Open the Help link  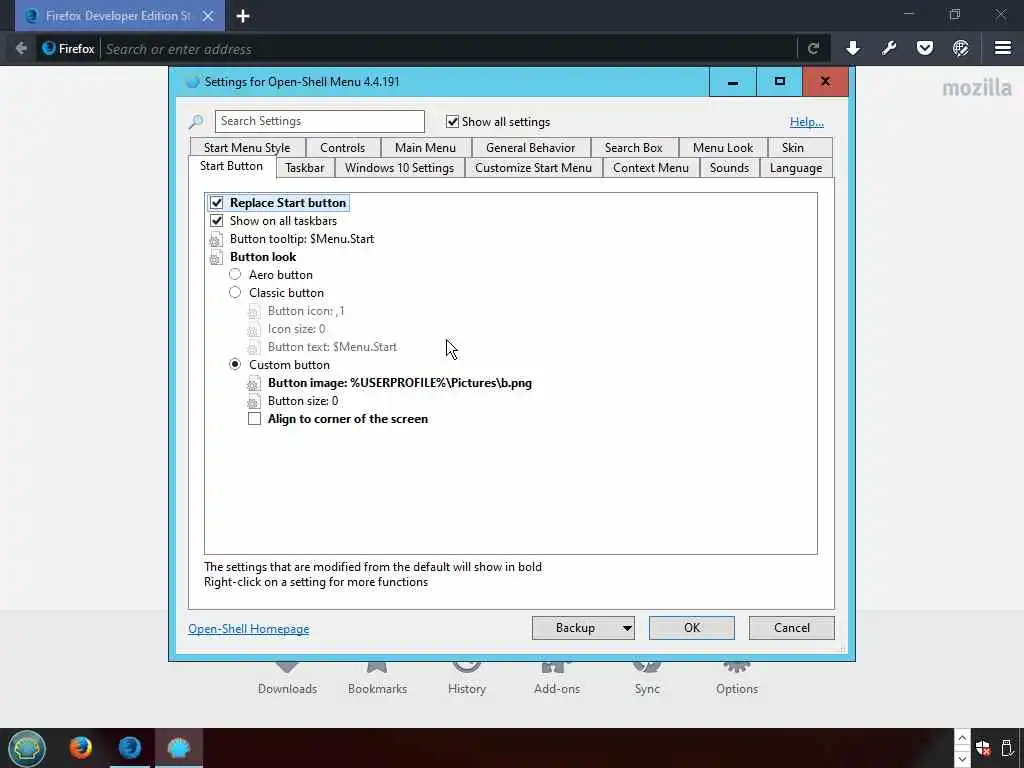pos(807,121)
